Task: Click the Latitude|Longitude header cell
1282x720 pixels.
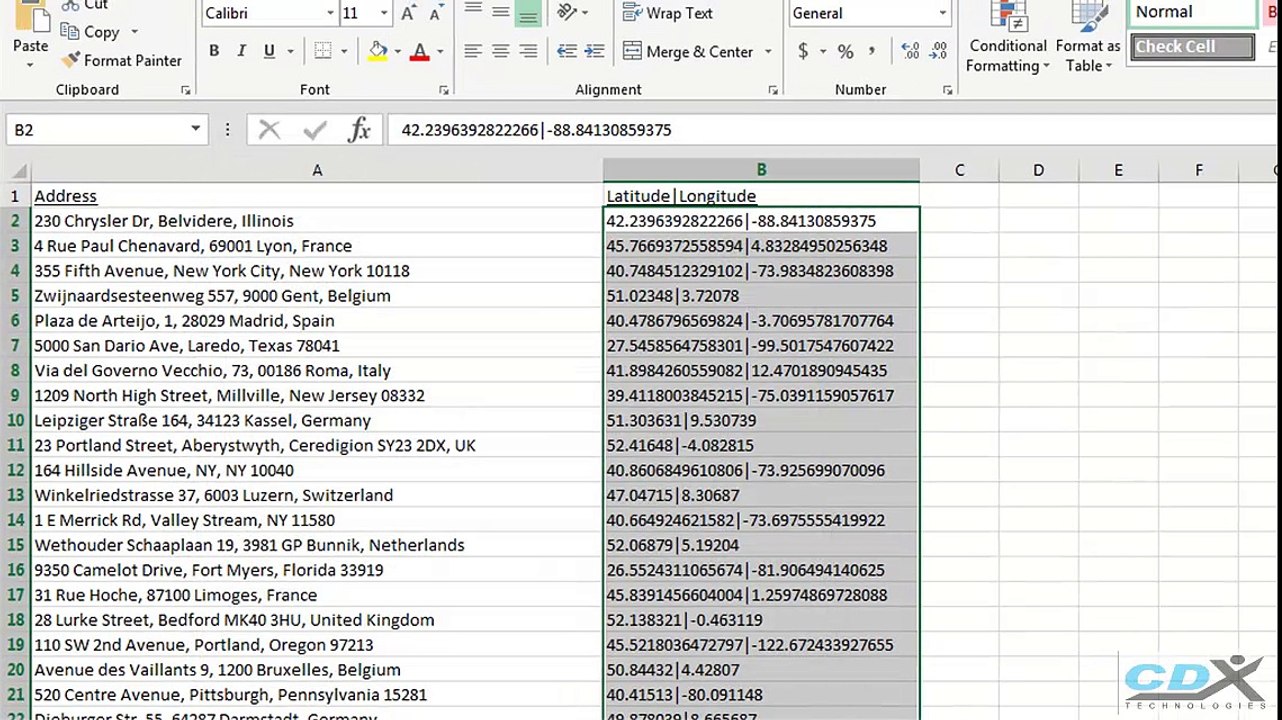Action: point(761,196)
